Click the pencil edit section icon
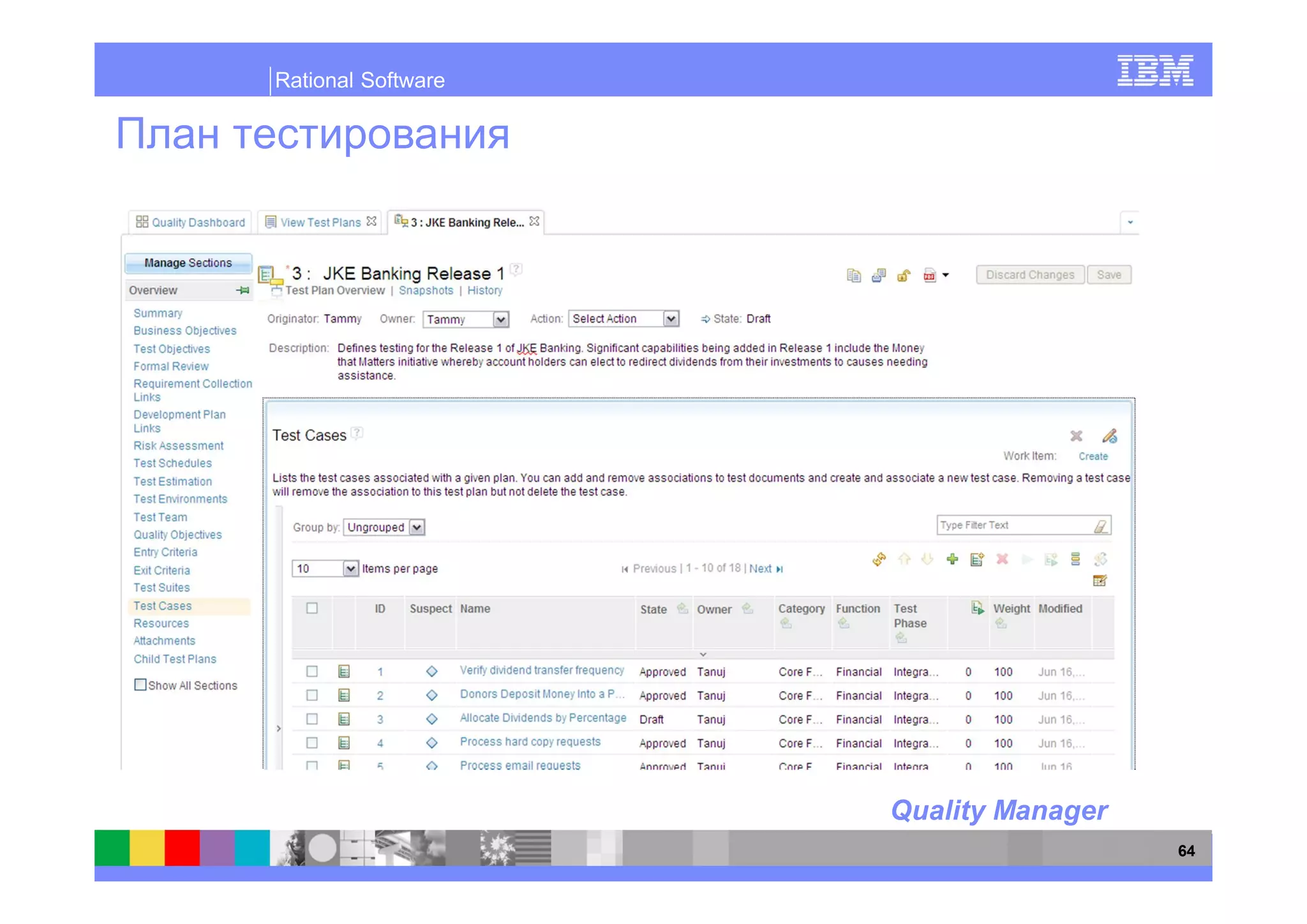 click(1109, 436)
